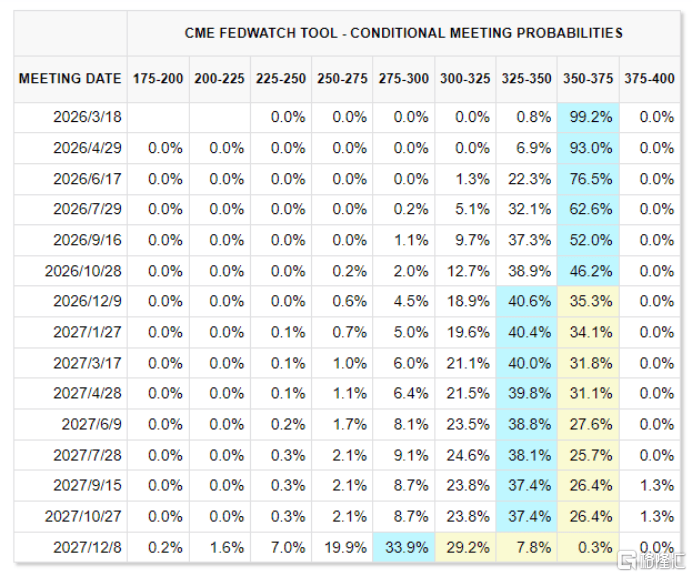Select the 350-375 column header
The height and width of the screenshot is (577, 692).
(588, 78)
